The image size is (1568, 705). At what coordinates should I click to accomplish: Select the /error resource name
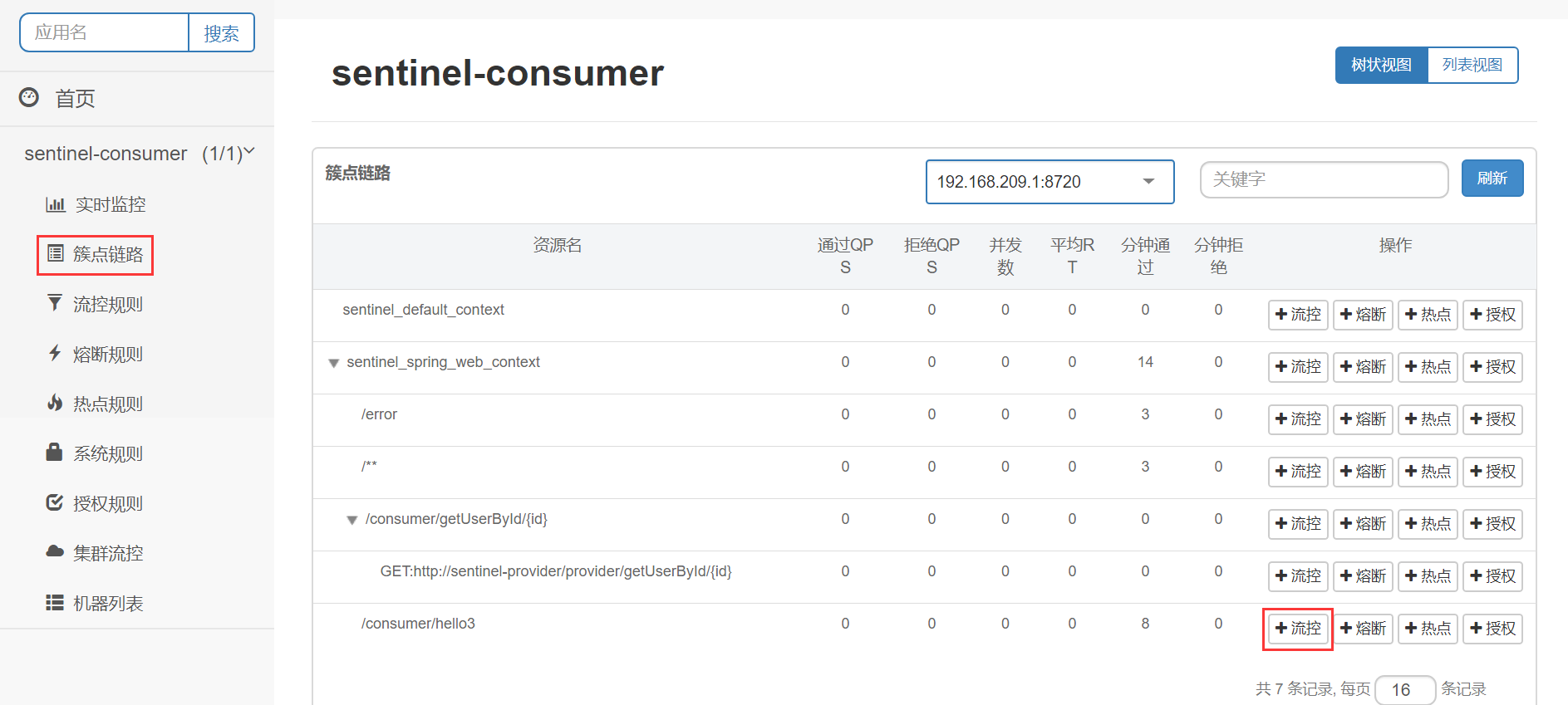click(x=379, y=414)
